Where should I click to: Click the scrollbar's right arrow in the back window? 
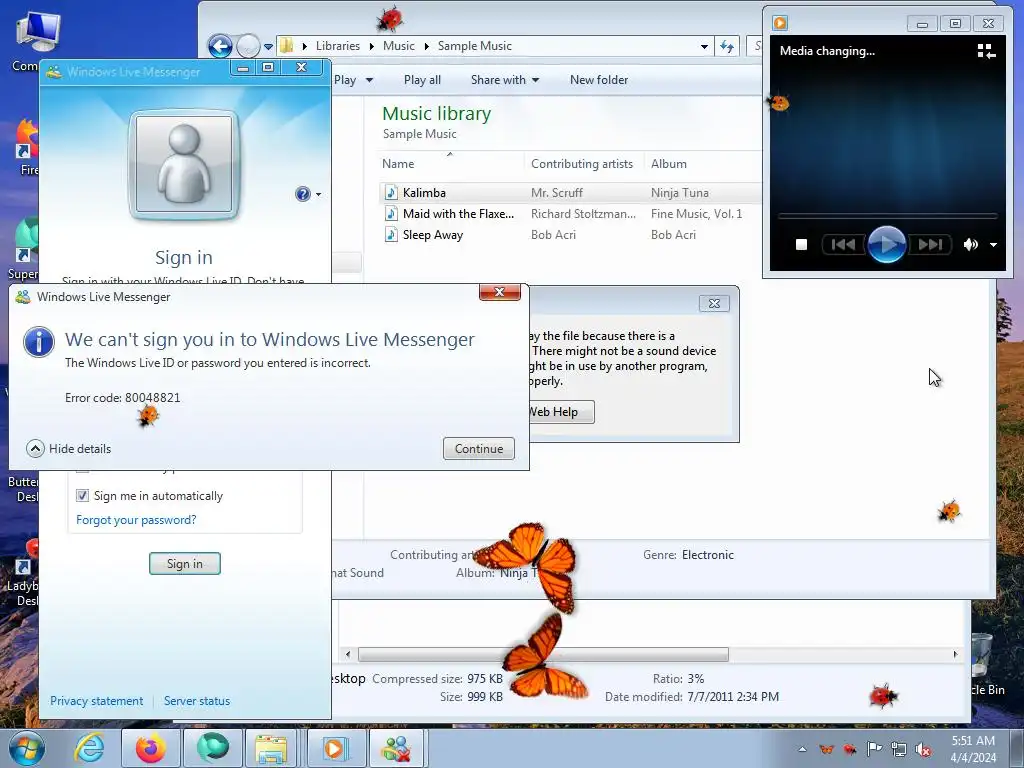(x=955, y=654)
